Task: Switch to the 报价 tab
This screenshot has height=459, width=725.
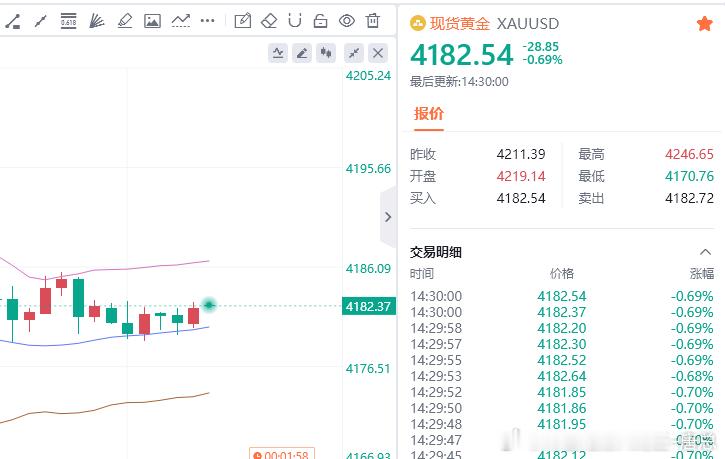Action: click(429, 114)
